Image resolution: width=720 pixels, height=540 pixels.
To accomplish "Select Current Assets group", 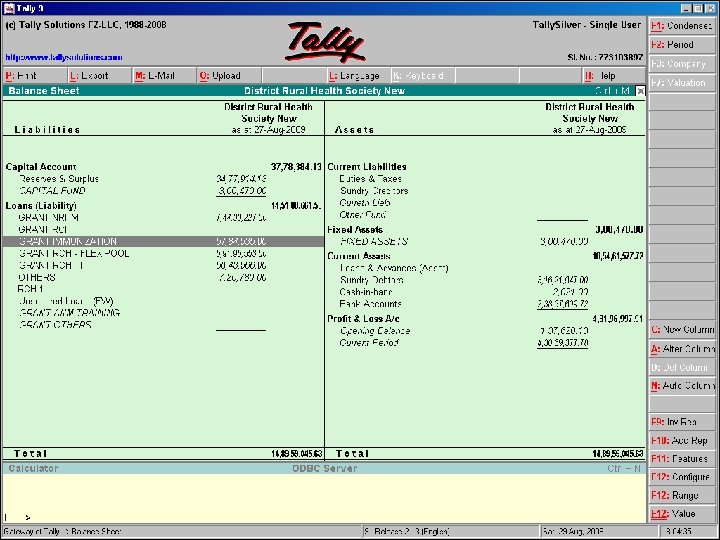I will (359, 256).
